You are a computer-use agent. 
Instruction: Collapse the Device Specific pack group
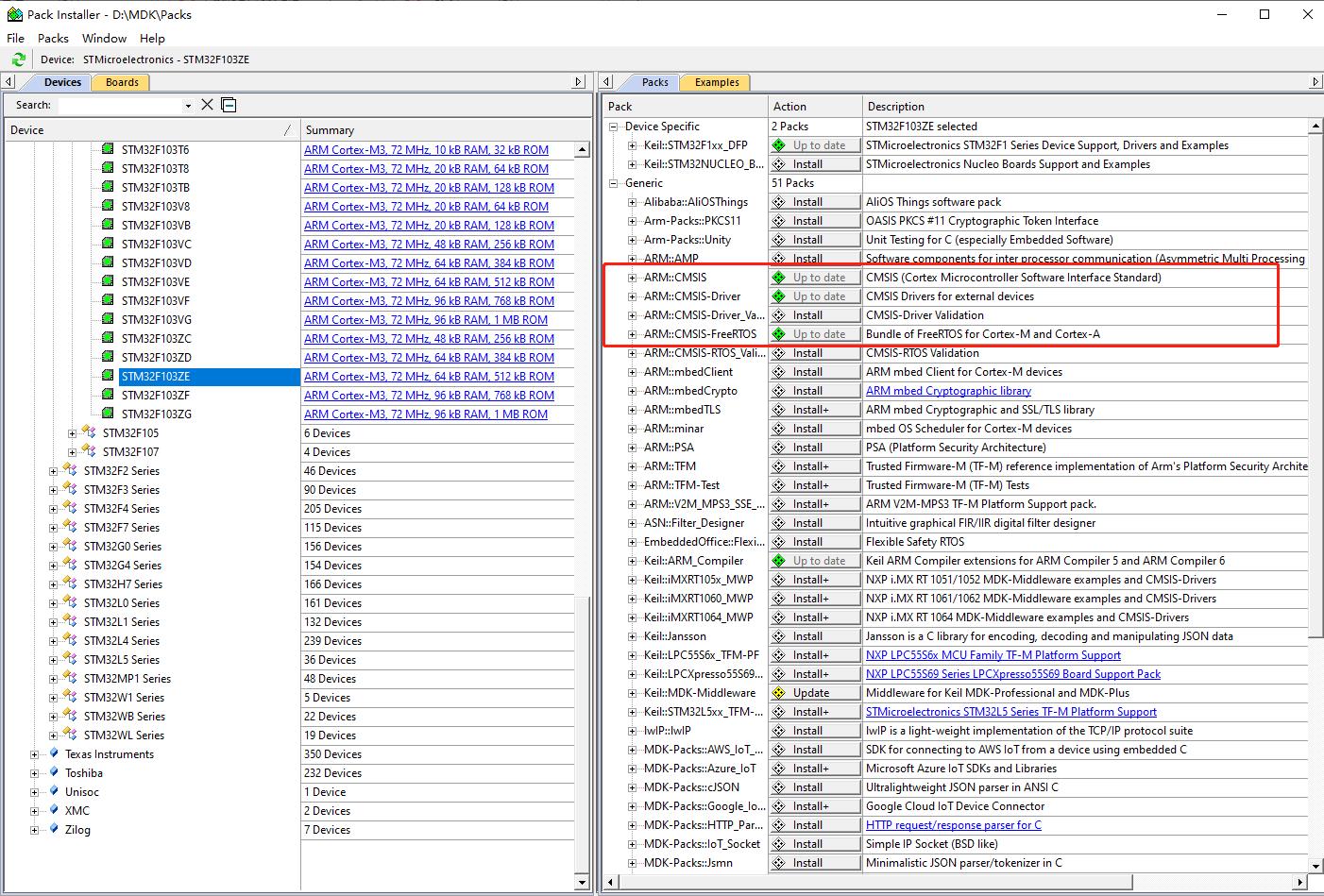pos(614,127)
